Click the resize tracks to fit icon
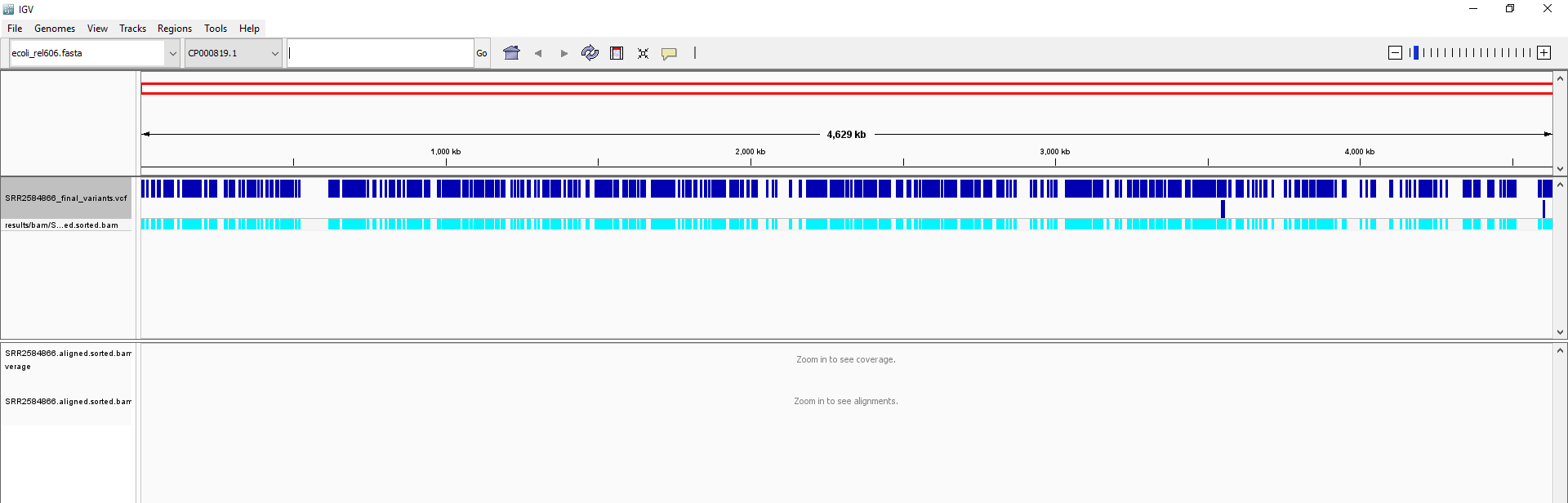 point(643,53)
